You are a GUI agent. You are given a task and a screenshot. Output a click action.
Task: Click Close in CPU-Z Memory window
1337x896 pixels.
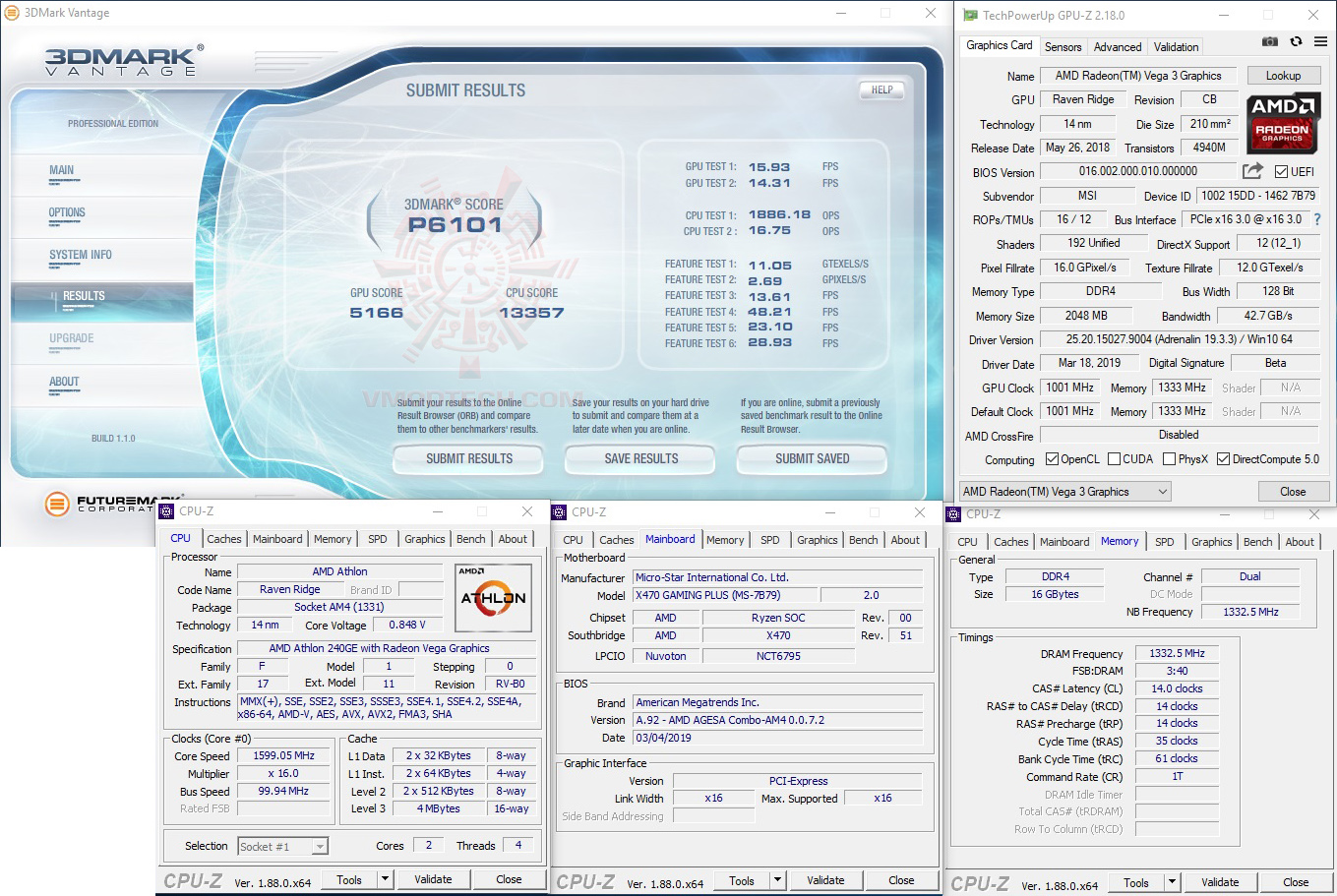pyautogui.click(x=1296, y=882)
